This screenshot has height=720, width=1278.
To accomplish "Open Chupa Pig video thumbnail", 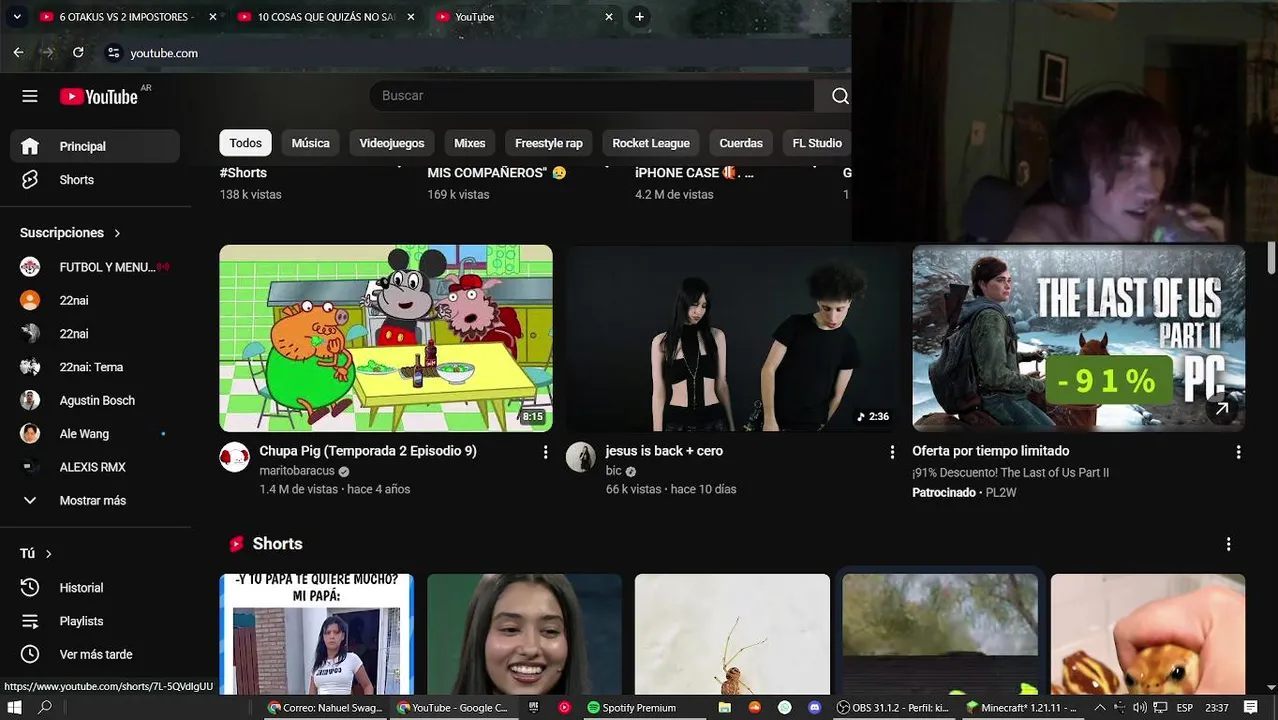I will pos(386,338).
